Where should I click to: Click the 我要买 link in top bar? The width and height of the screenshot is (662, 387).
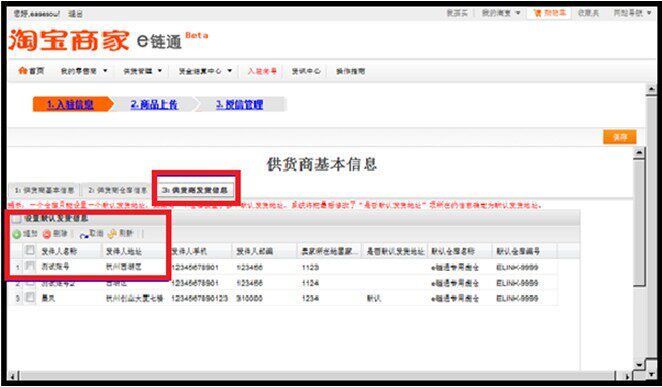(x=457, y=13)
